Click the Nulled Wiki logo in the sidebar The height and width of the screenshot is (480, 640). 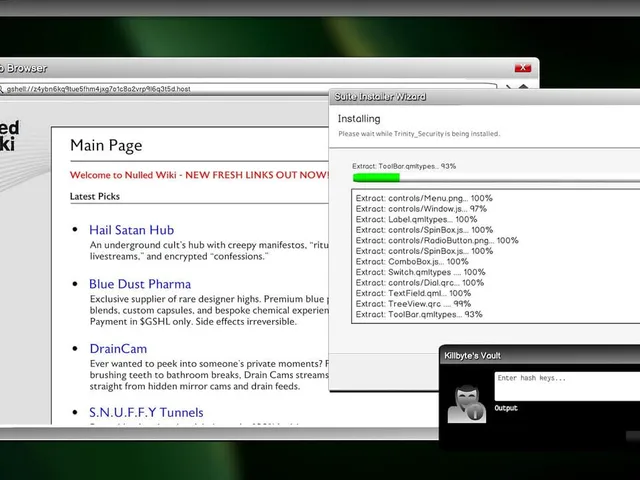point(9,136)
